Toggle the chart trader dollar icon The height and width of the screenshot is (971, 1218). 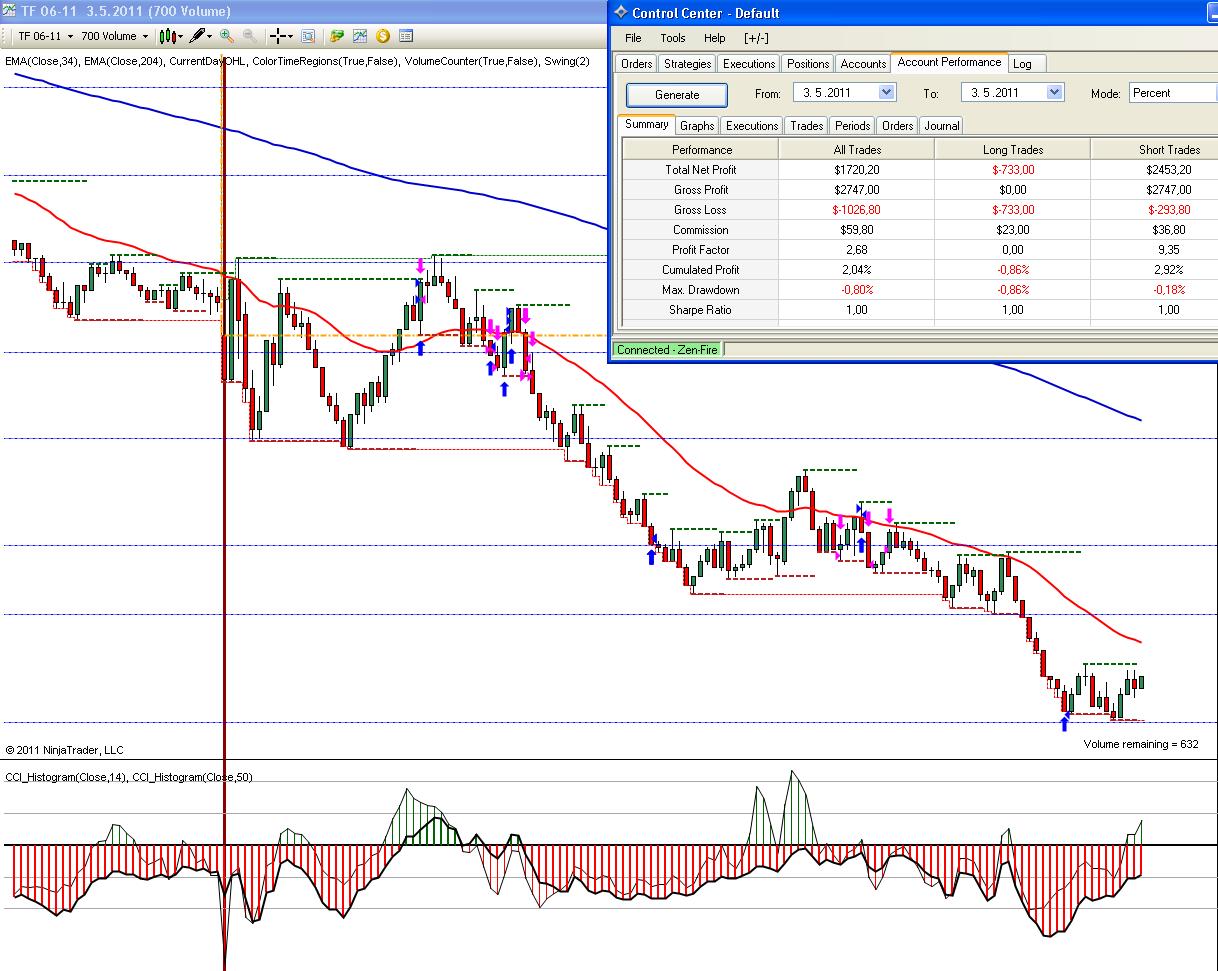click(x=382, y=36)
